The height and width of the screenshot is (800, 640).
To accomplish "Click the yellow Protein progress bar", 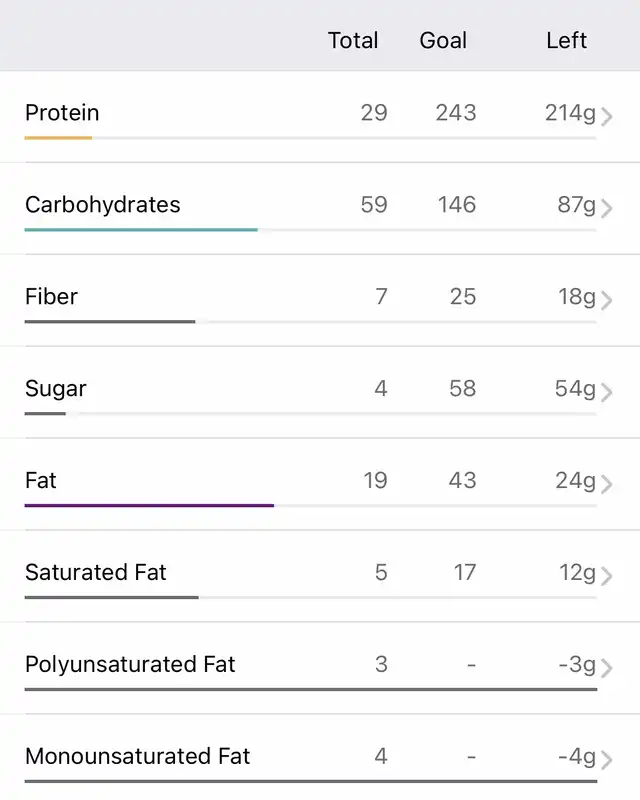I will point(58,138).
